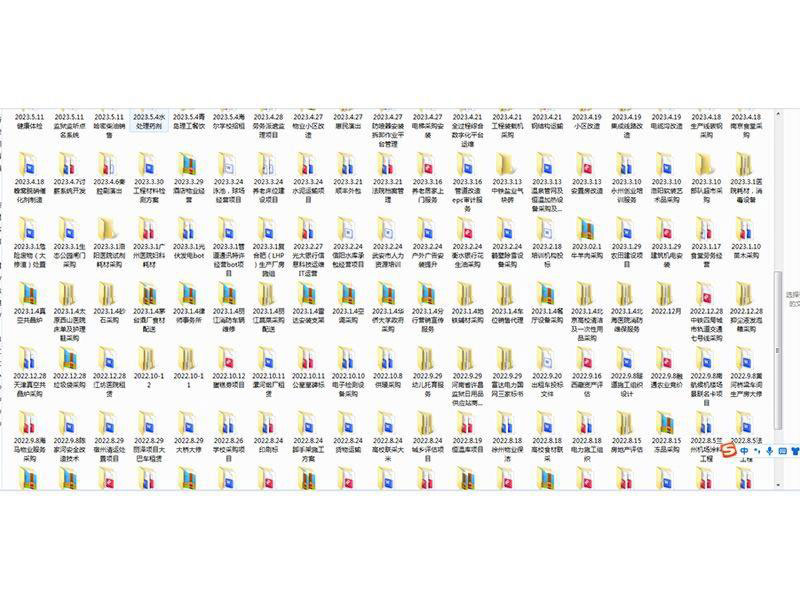Select the 2023.3.29酒店物业经营 folder
This screenshot has height=600, width=800.
coord(189,167)
